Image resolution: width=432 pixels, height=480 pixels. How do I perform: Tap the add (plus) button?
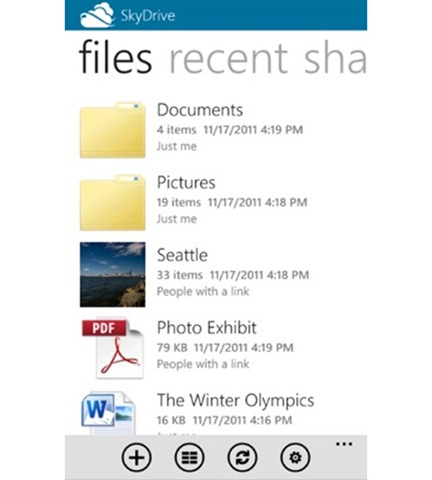[137, 457]
